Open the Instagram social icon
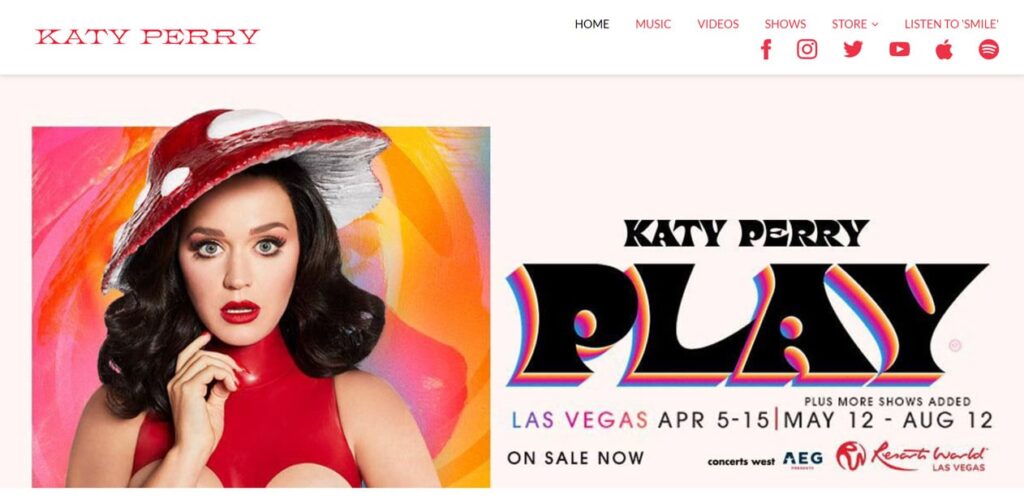The width and height of the screenshot is (1024, 504). (x=807, y=49)
